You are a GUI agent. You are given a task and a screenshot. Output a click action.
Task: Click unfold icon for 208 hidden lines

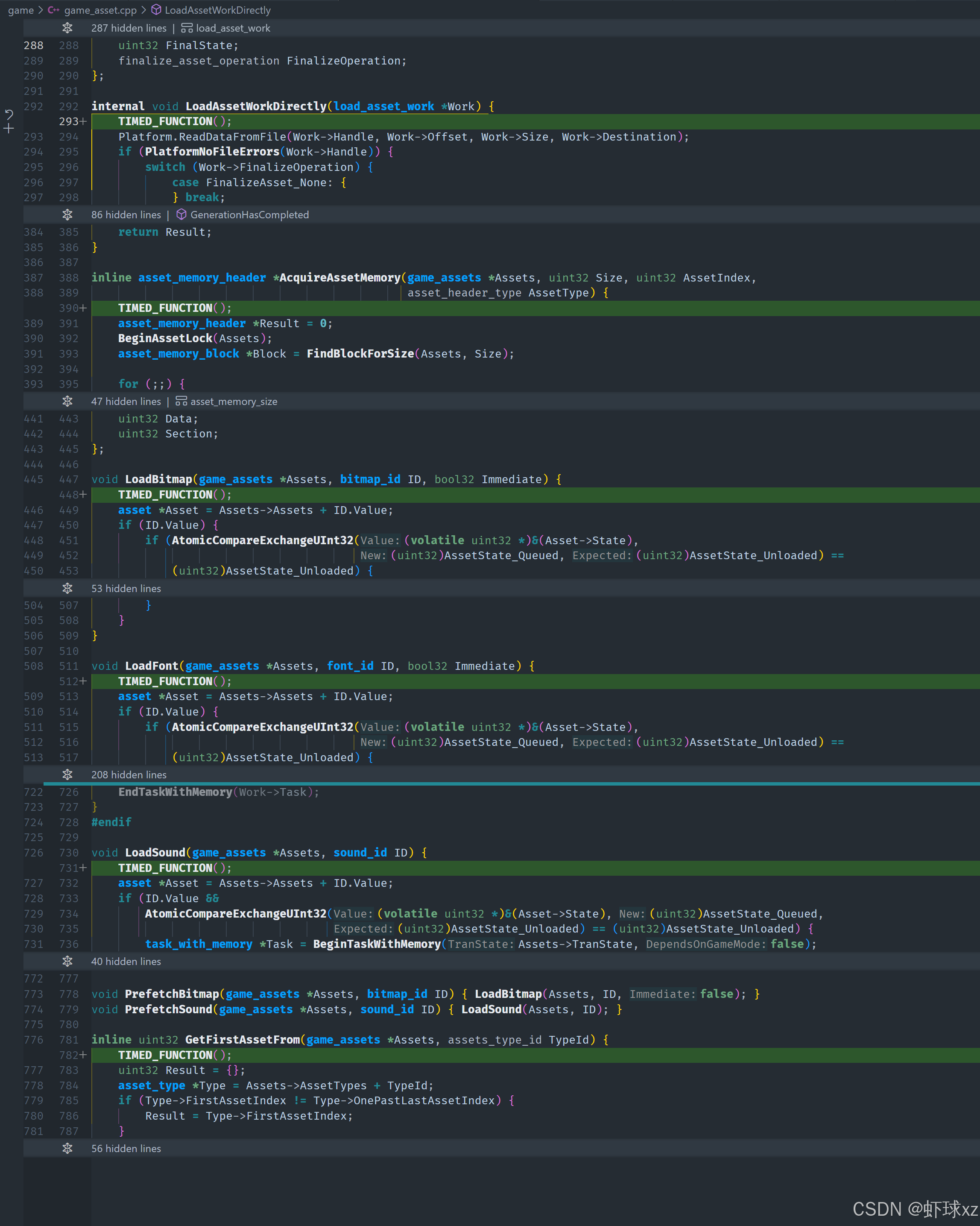(67, 774)
